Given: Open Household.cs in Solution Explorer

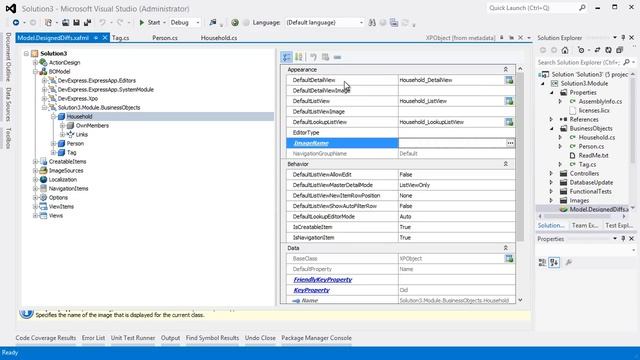Looking at the screenshot, I should click(x=596, y=138).
